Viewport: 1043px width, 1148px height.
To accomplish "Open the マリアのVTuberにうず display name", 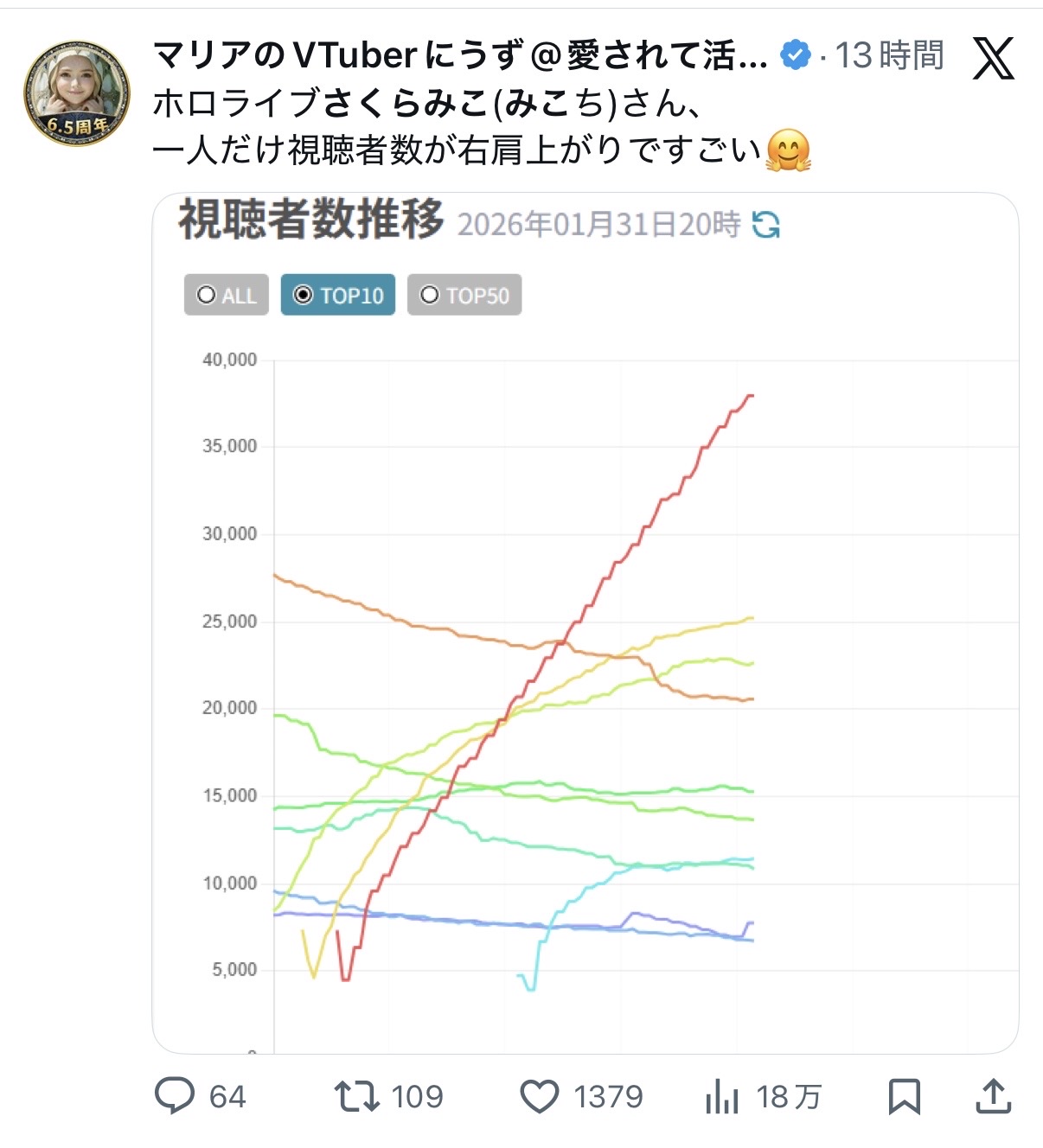I will [x=458, y=56].
